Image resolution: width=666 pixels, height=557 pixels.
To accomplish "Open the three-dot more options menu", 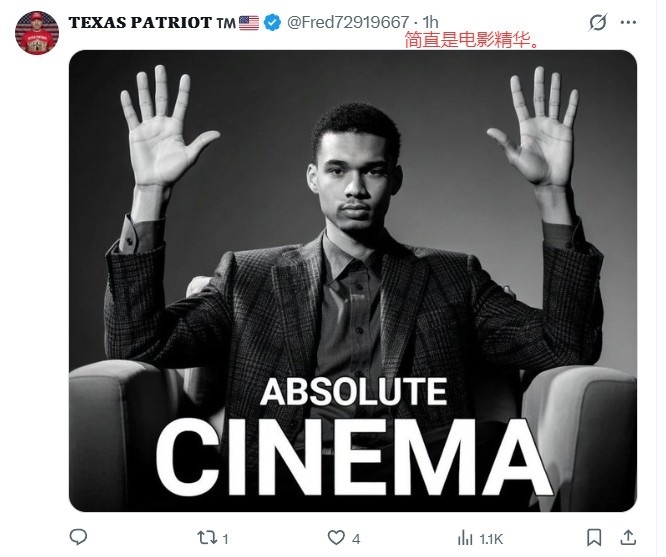I will (628, 23).
